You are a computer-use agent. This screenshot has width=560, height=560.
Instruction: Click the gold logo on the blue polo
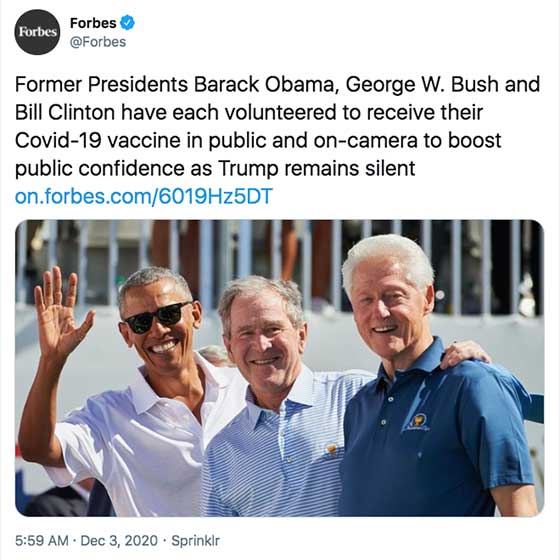tap(417, 422)
